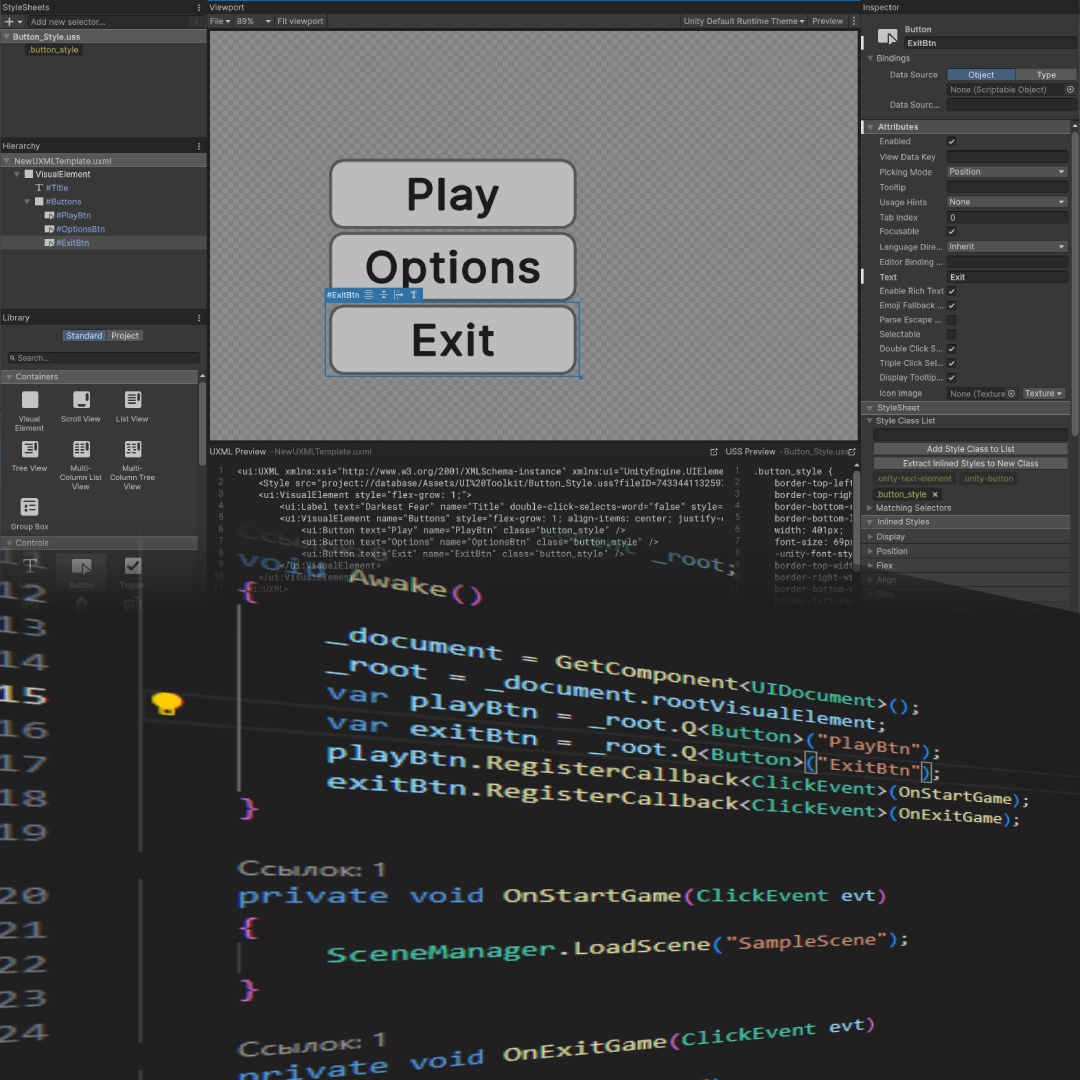Click Add Style Class to List button
1080x1080 pixels.
[970, 449]
